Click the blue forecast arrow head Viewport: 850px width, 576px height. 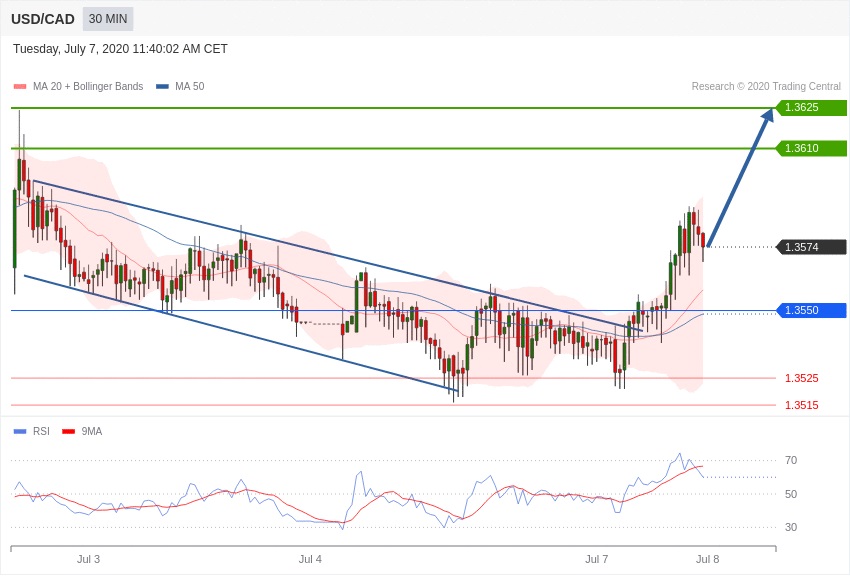(x=768, y=115)
